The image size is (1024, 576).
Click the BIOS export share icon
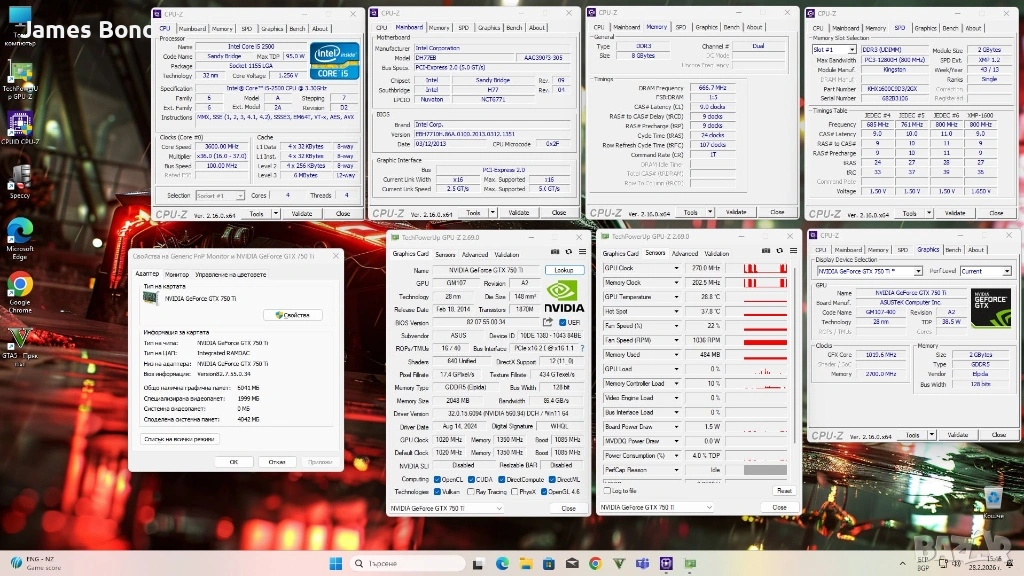click(x=547, y=323)
